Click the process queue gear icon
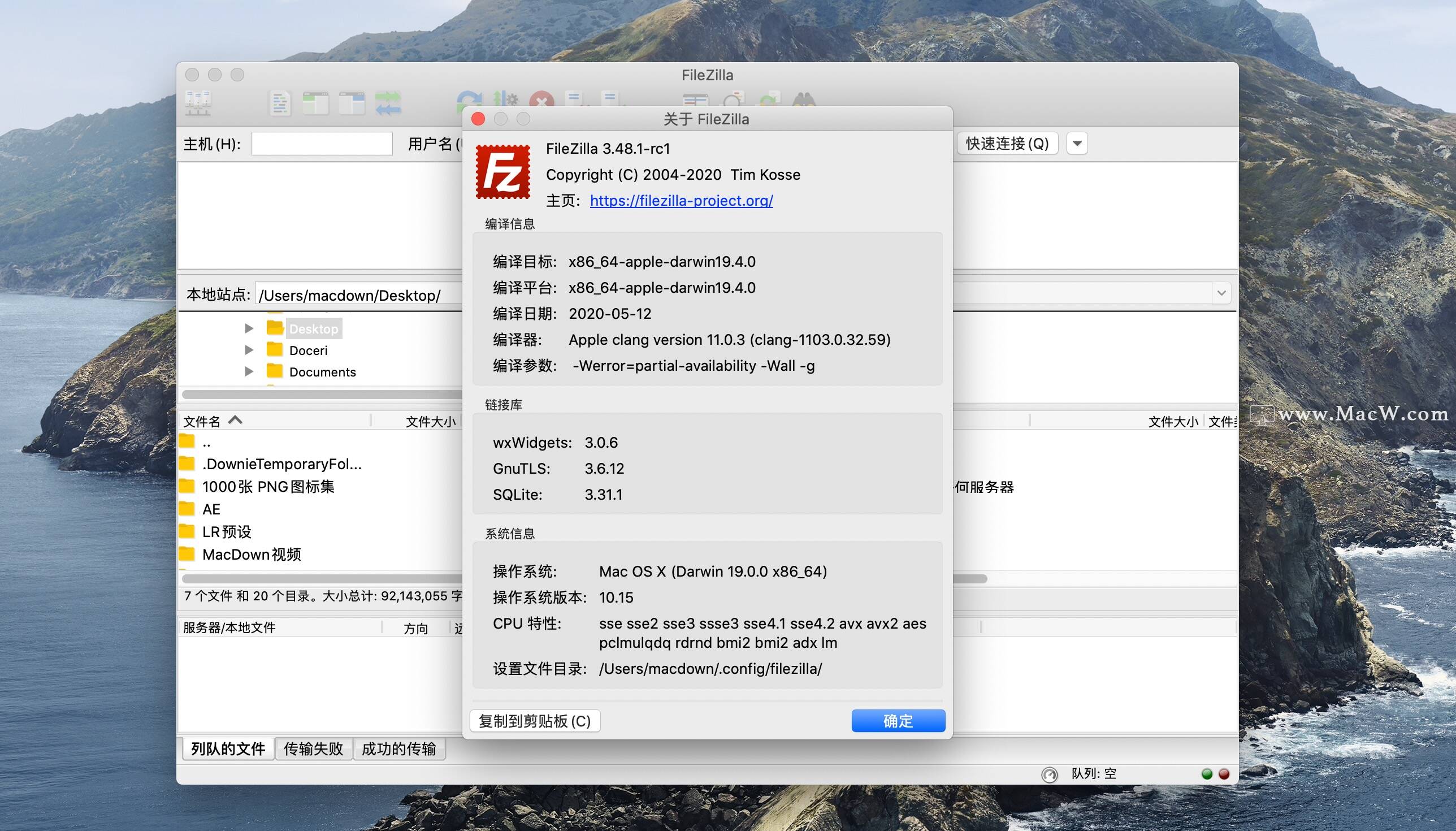The height and width of the screenshot is (831, 1456). [505, 99]
